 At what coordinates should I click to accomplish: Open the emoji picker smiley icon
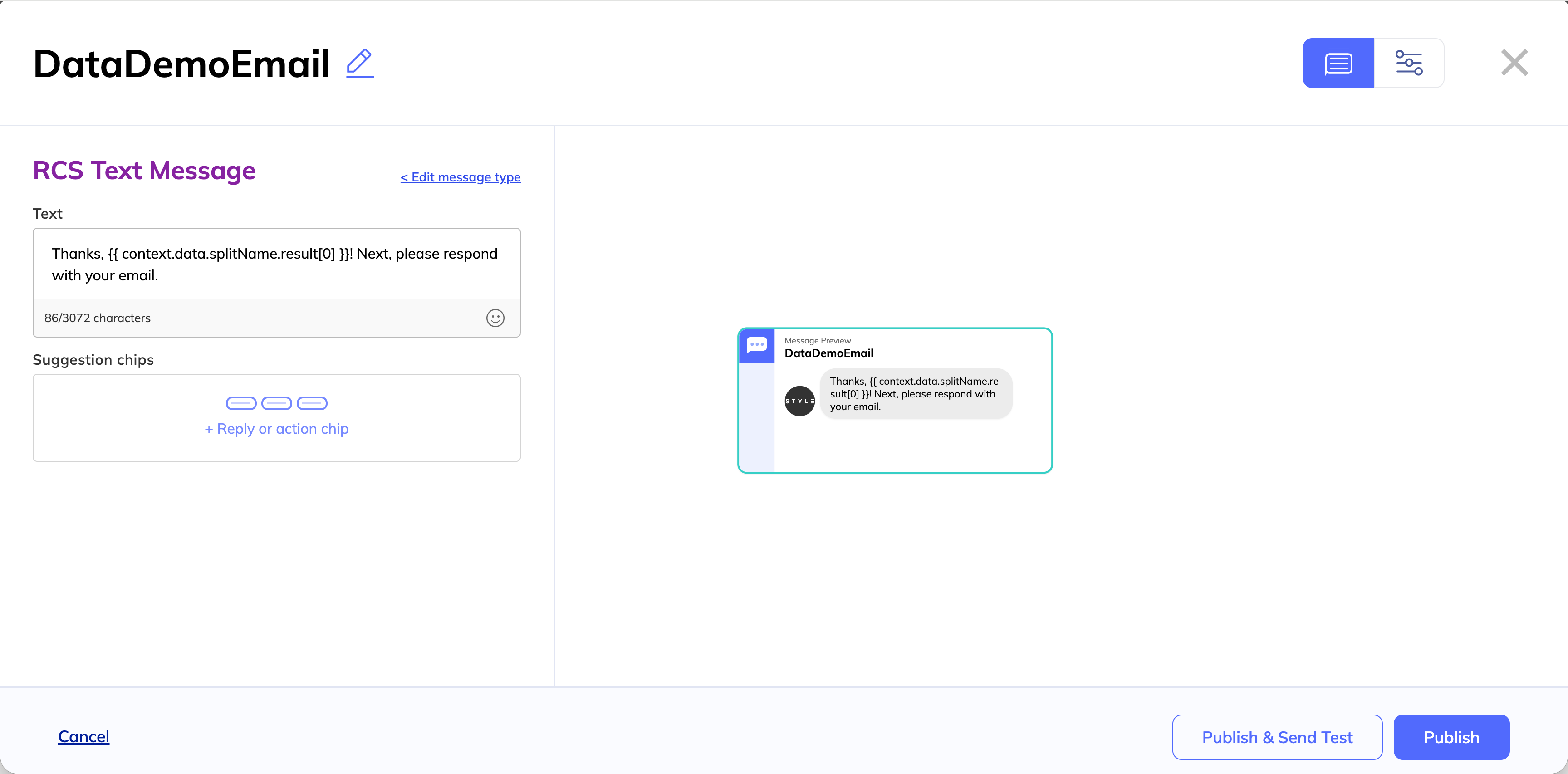[x=495, y=318]
